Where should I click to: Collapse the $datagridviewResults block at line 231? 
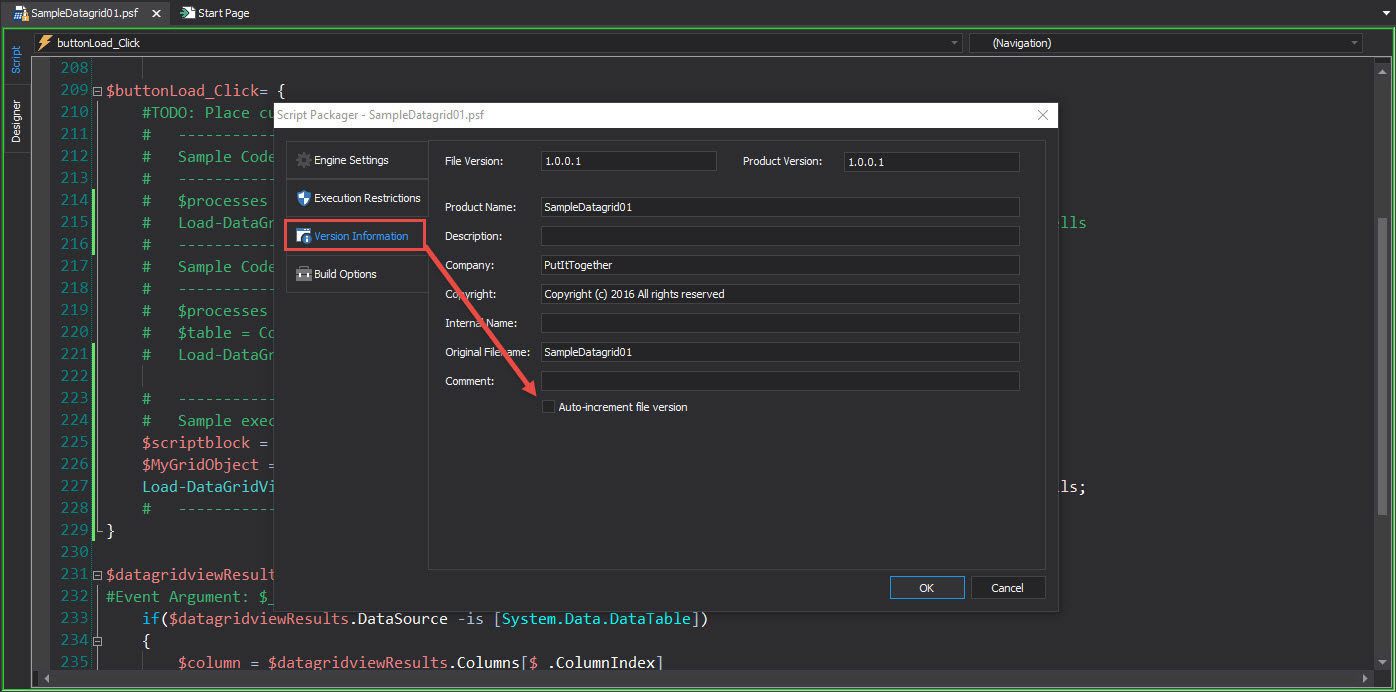tap(97, 575)
